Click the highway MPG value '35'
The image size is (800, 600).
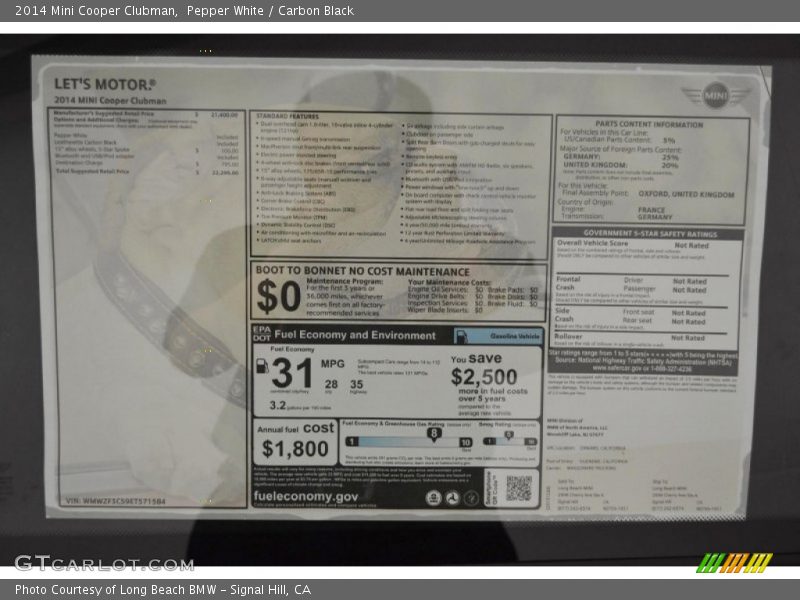[357, 384]
